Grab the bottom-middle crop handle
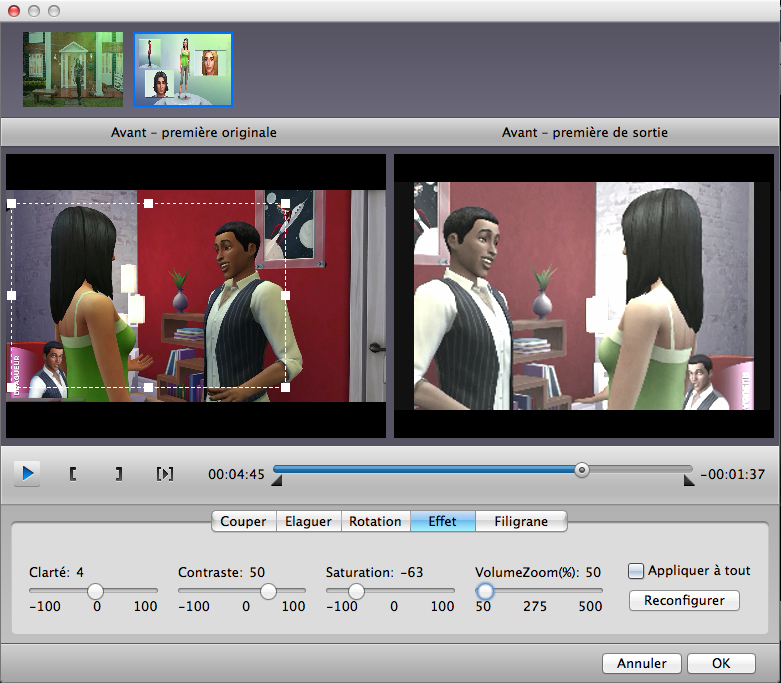The height and width of the screenshot is (683, 781). (x=148, y=387)
